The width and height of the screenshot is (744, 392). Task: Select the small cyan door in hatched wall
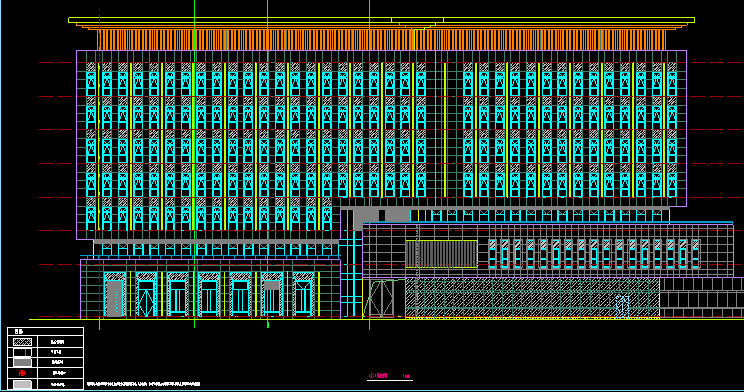(622, 307)
